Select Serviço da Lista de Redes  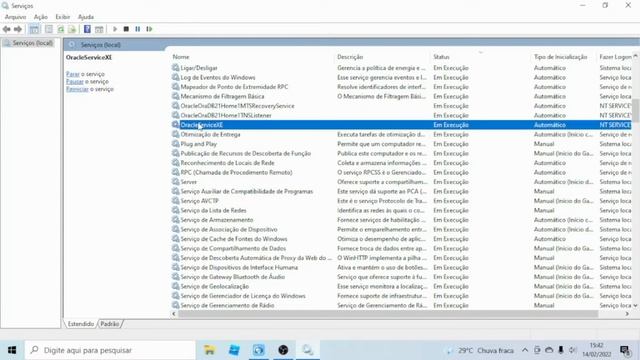(401, 210)
